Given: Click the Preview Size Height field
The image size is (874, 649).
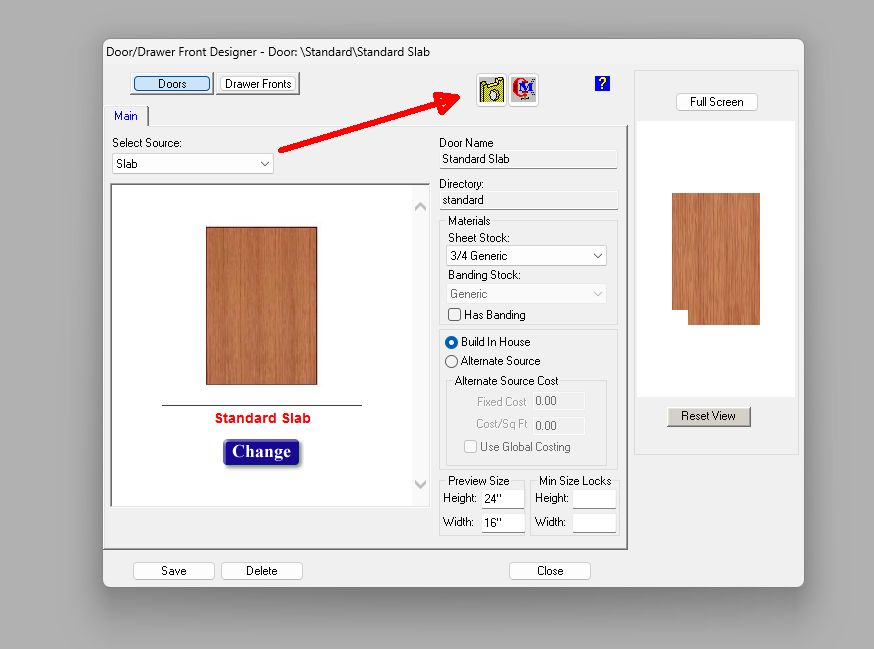Looking at the screenshot, I should click(x=502, y=499).
